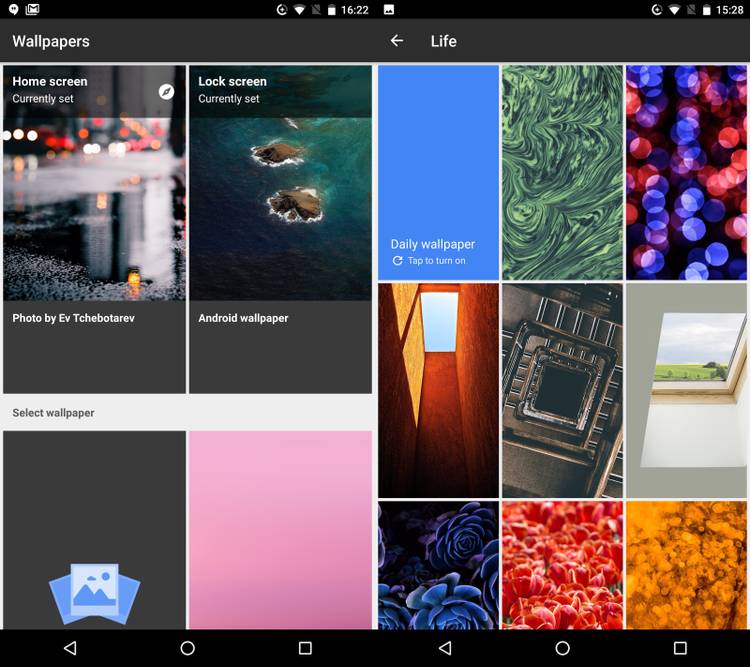The height and width of the screenshot is (667, 750).
Task: Tap the image notification icon in right status bar
Action: point(389,10)
